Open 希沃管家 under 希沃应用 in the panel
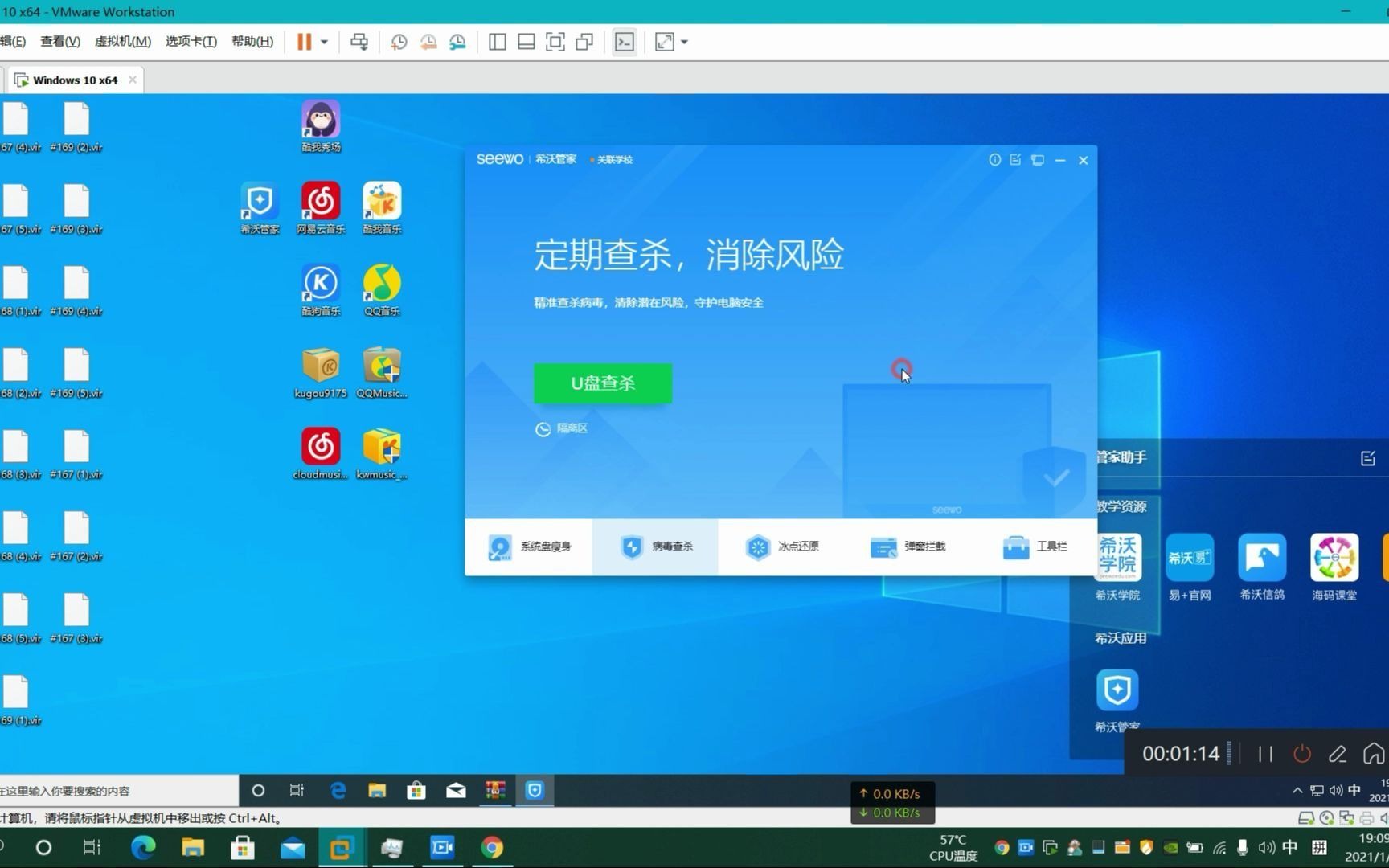This screenshot has height=868, width=1389. [x=1117, y=699]
